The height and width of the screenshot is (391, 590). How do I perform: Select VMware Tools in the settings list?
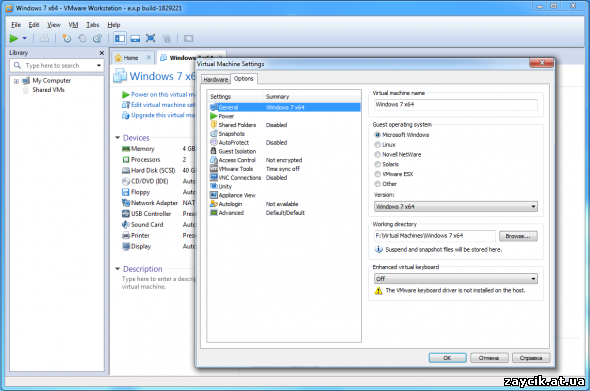(x=236, y=169)
